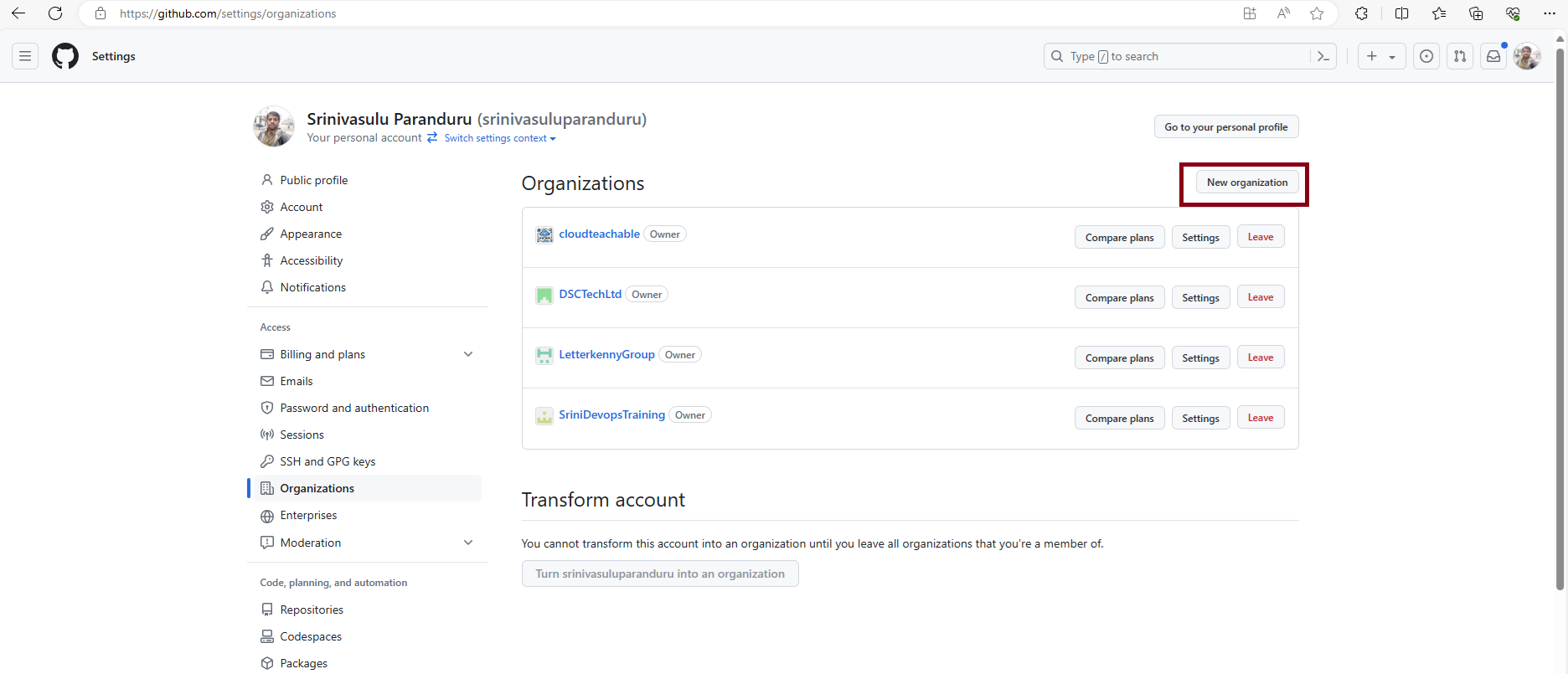This screenshot has height=674, width=1568.
Task: Expand the Billing and plans section
Action: coord(468,354)
